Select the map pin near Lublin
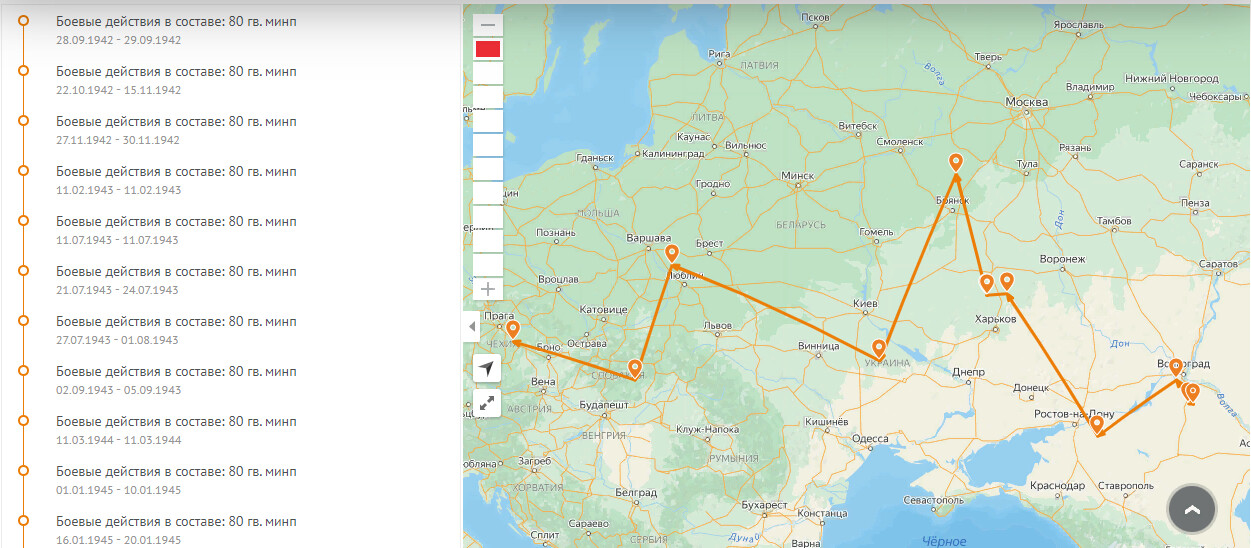The height and width of the screenshot is (548, 1251). click(x=672, y=255)
